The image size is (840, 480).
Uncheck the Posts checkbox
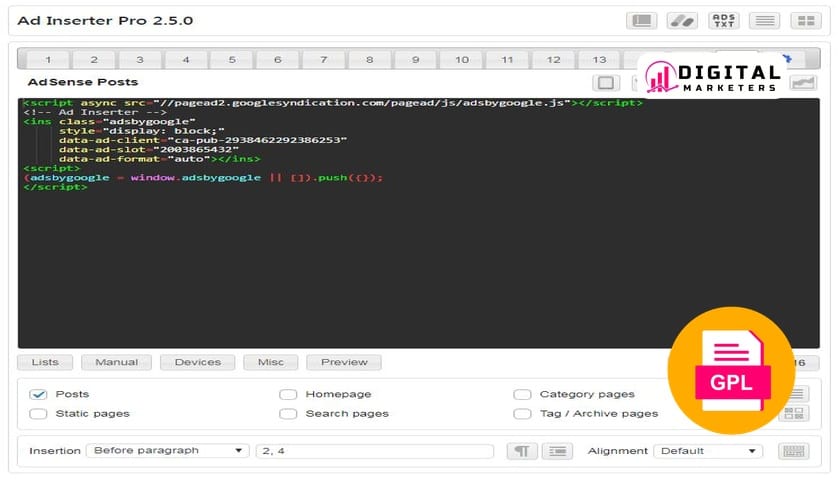pos(39,394)
